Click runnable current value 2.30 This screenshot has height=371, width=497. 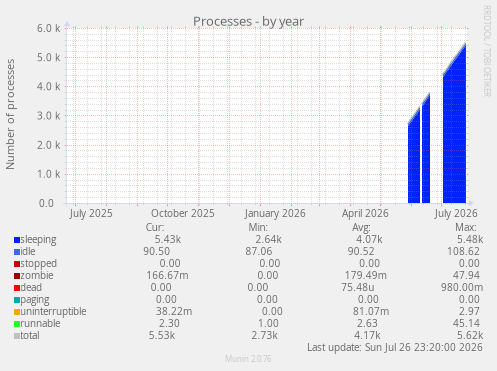(169, 323)
